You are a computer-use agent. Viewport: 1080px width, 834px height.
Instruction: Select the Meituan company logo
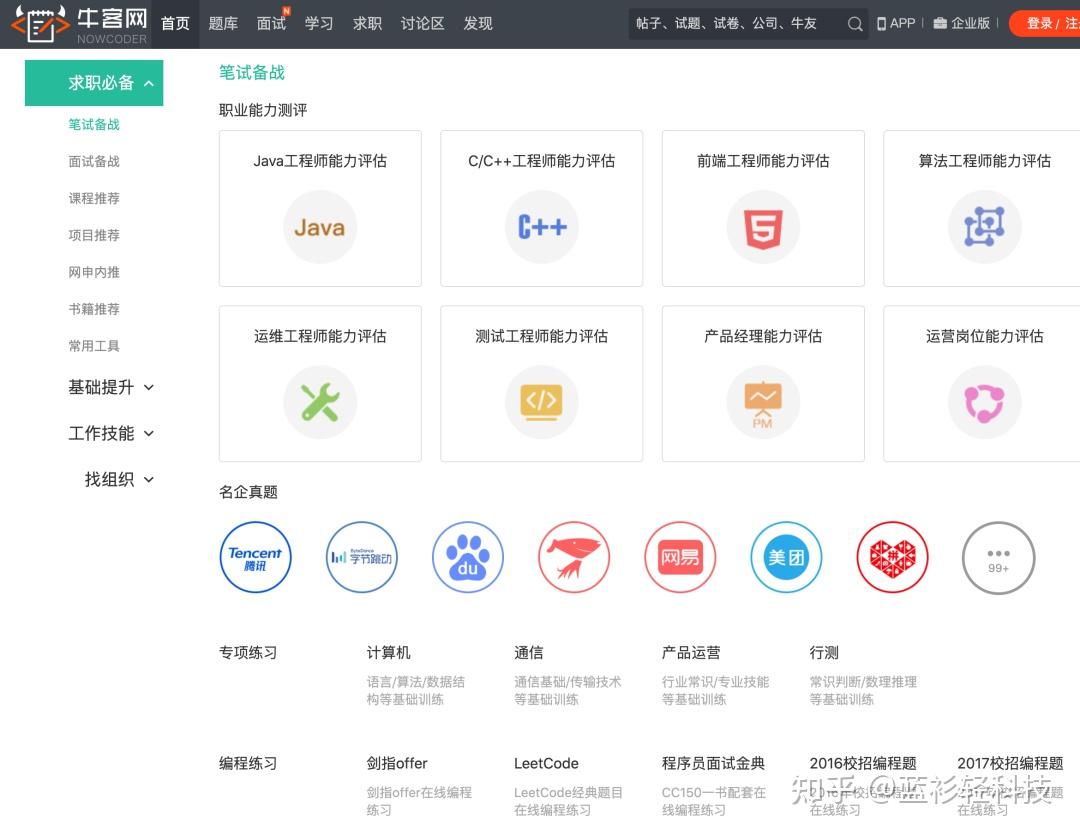[786, 557]
